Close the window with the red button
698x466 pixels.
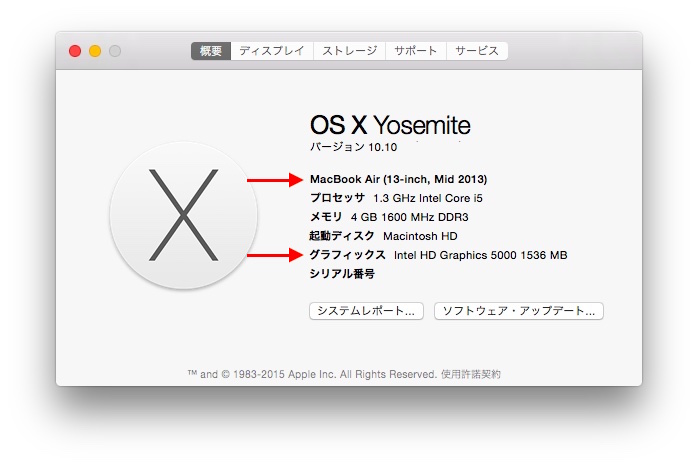(x=75, y=51)
